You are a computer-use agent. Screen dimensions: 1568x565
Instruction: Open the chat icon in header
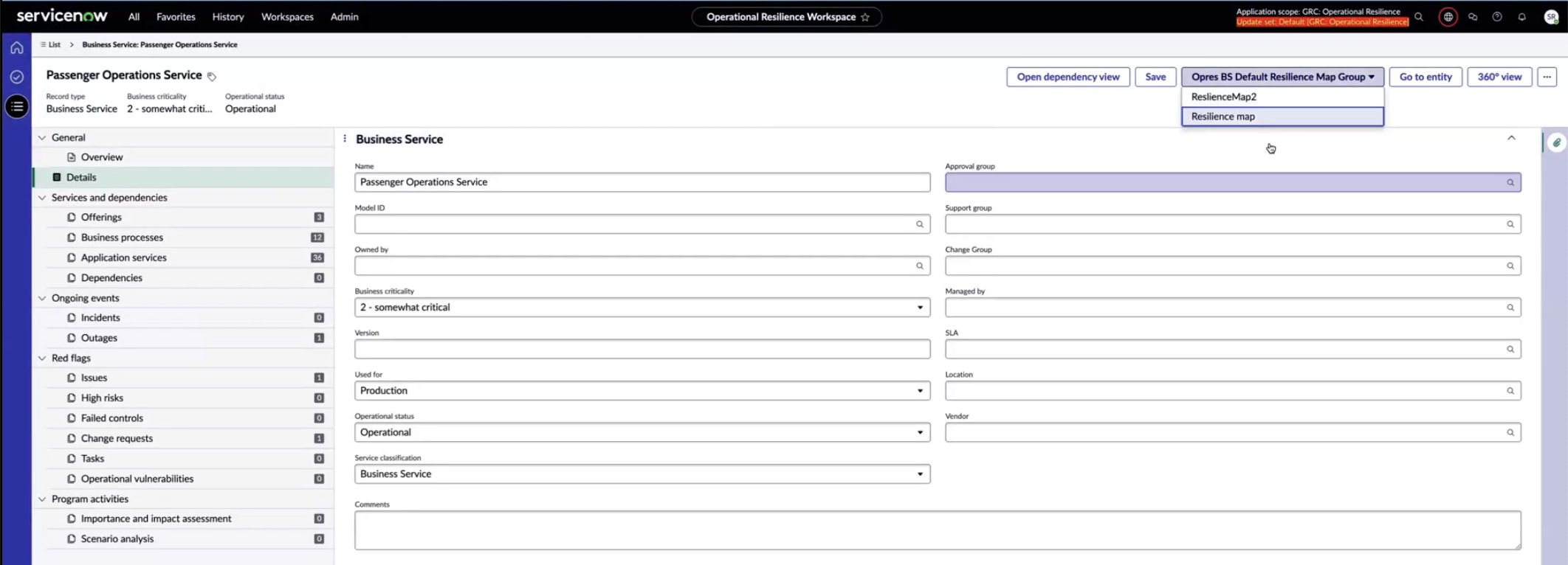(x=1473, y=17)
